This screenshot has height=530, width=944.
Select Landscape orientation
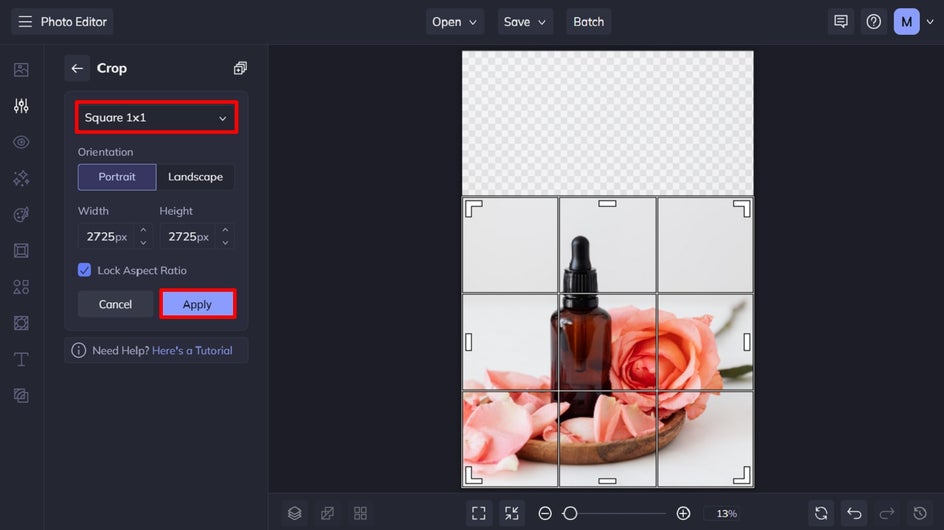click(x=195, y=177)
